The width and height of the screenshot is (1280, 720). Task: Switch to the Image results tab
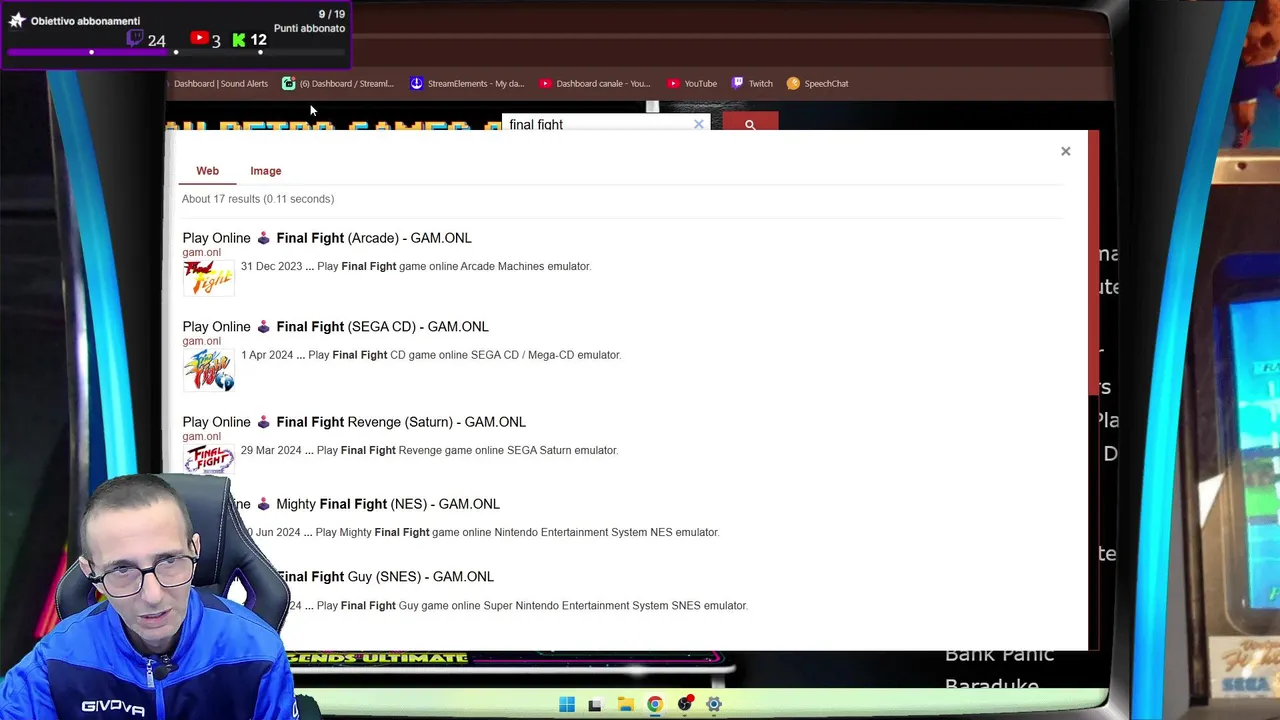point(265,171)
